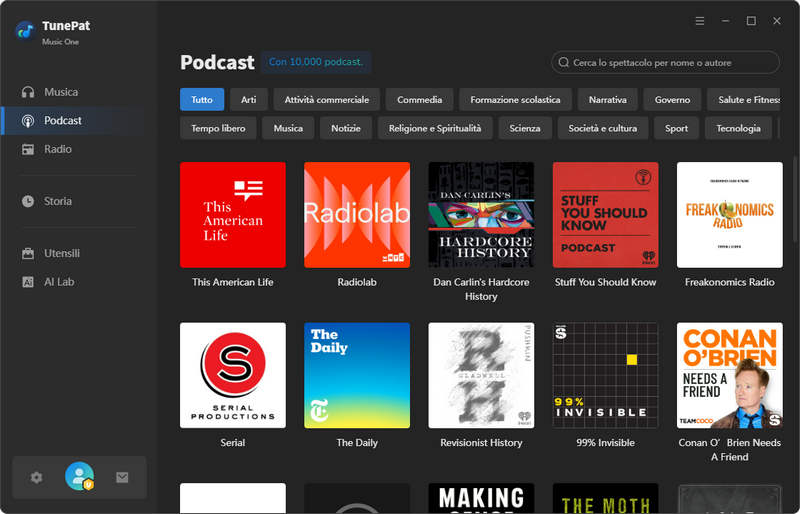The width and height of the screenshot is (800, 514).
Task: Click the headphones icon beside Musica
Action: point(28,92)
